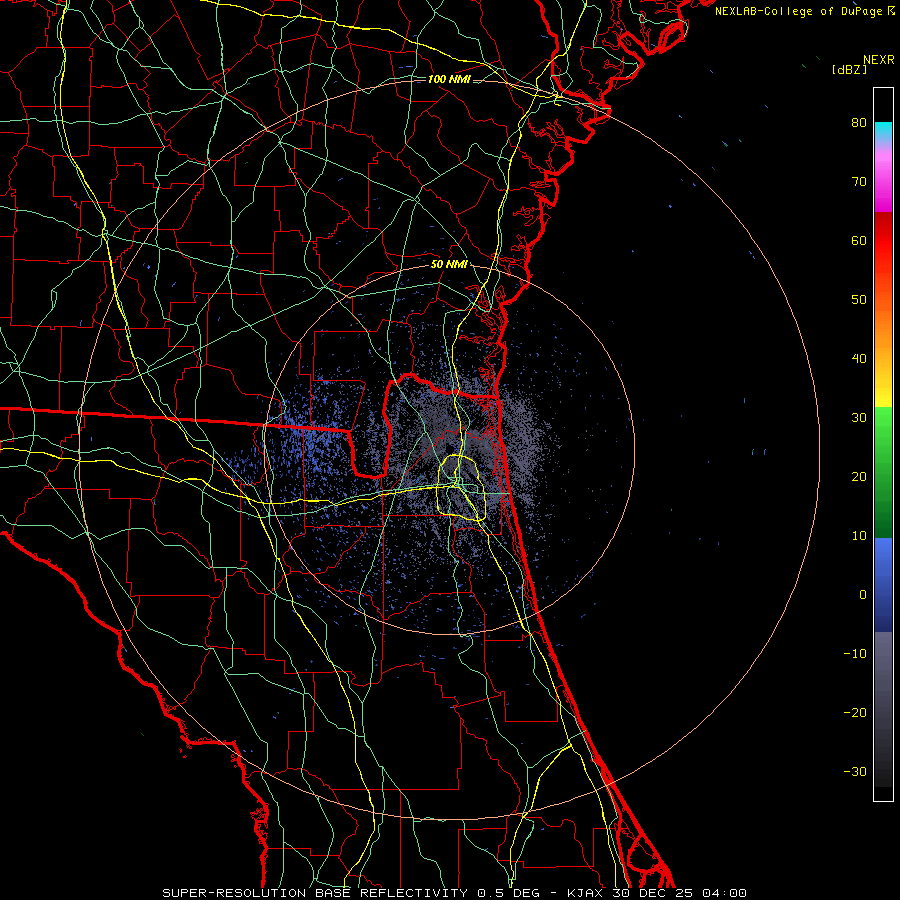Click the NEXLAB-College of DuPage label
Screen dimensions: 900x900
coord(800,11)
